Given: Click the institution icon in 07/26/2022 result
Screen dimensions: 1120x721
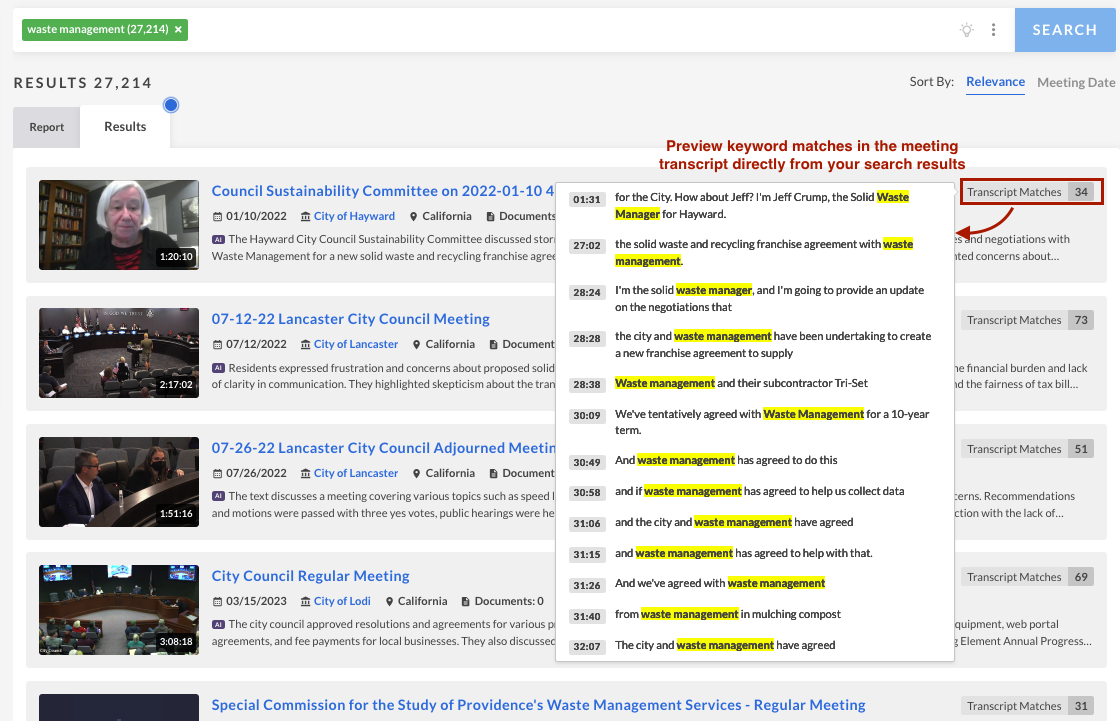Looking at the screenshot, I should [305, 474].
